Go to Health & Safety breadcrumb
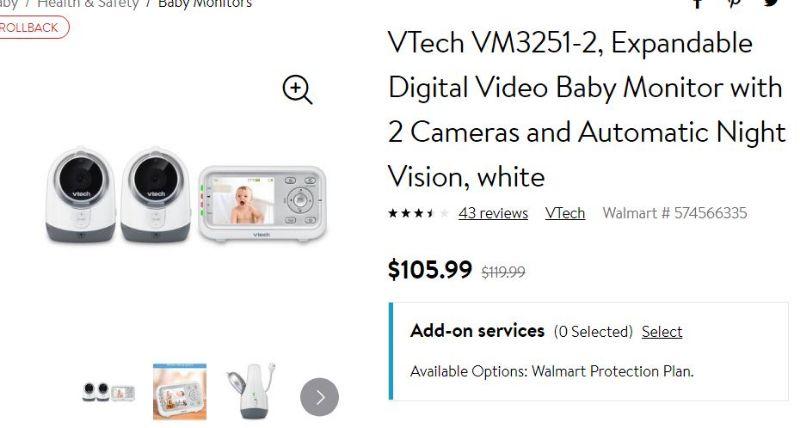Viewport: 800px width, 428px height. (88, 4)
